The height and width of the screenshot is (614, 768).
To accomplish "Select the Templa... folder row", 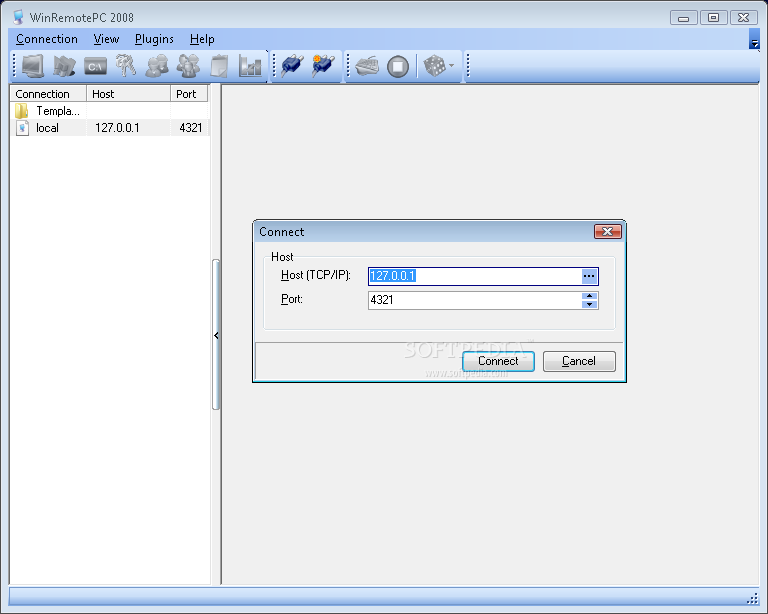I will click(x=110, y=111).
